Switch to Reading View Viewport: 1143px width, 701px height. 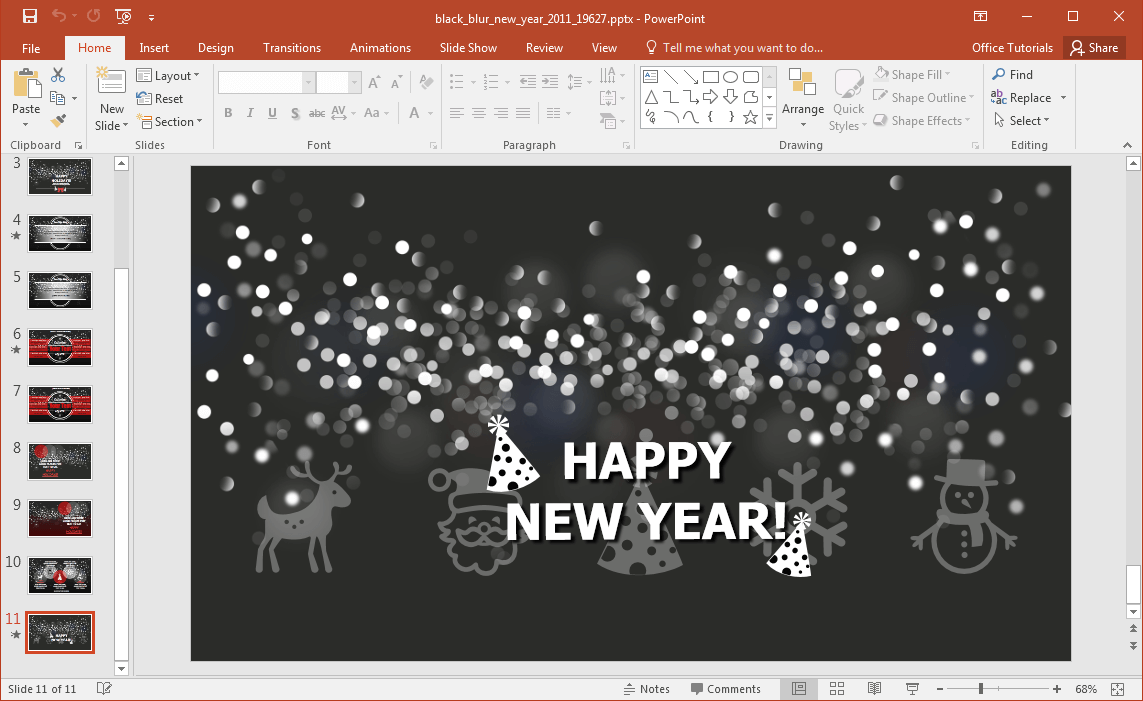pos(875,689)
